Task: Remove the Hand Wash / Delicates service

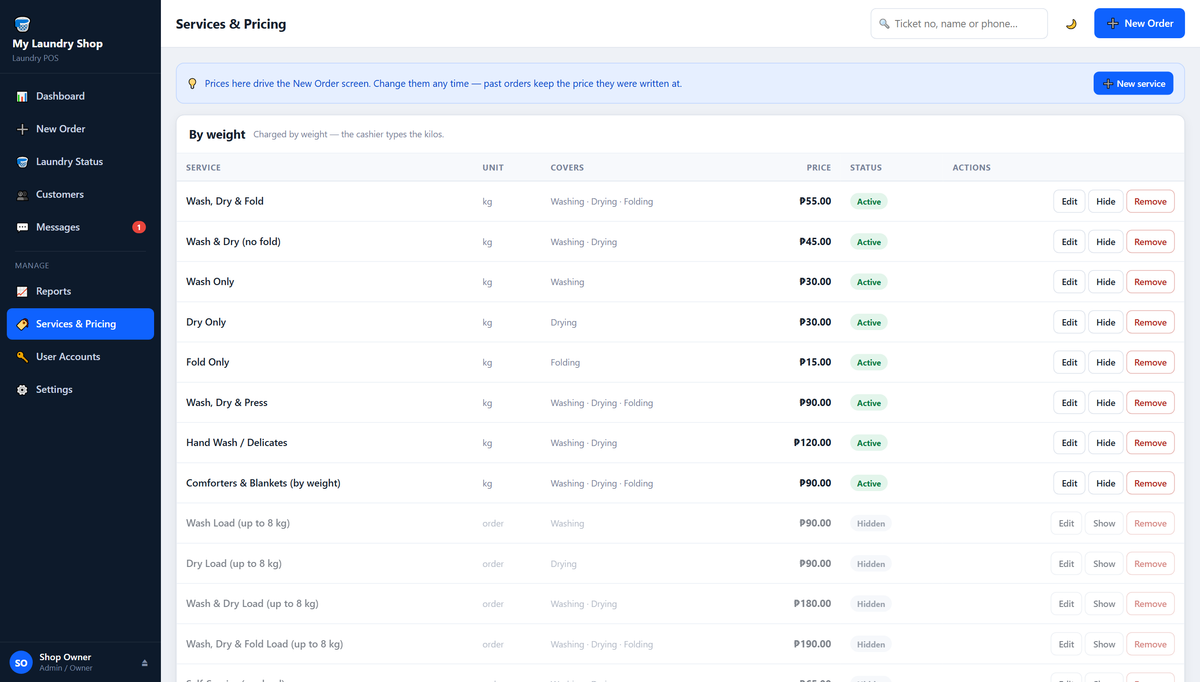Action: 1150,443
